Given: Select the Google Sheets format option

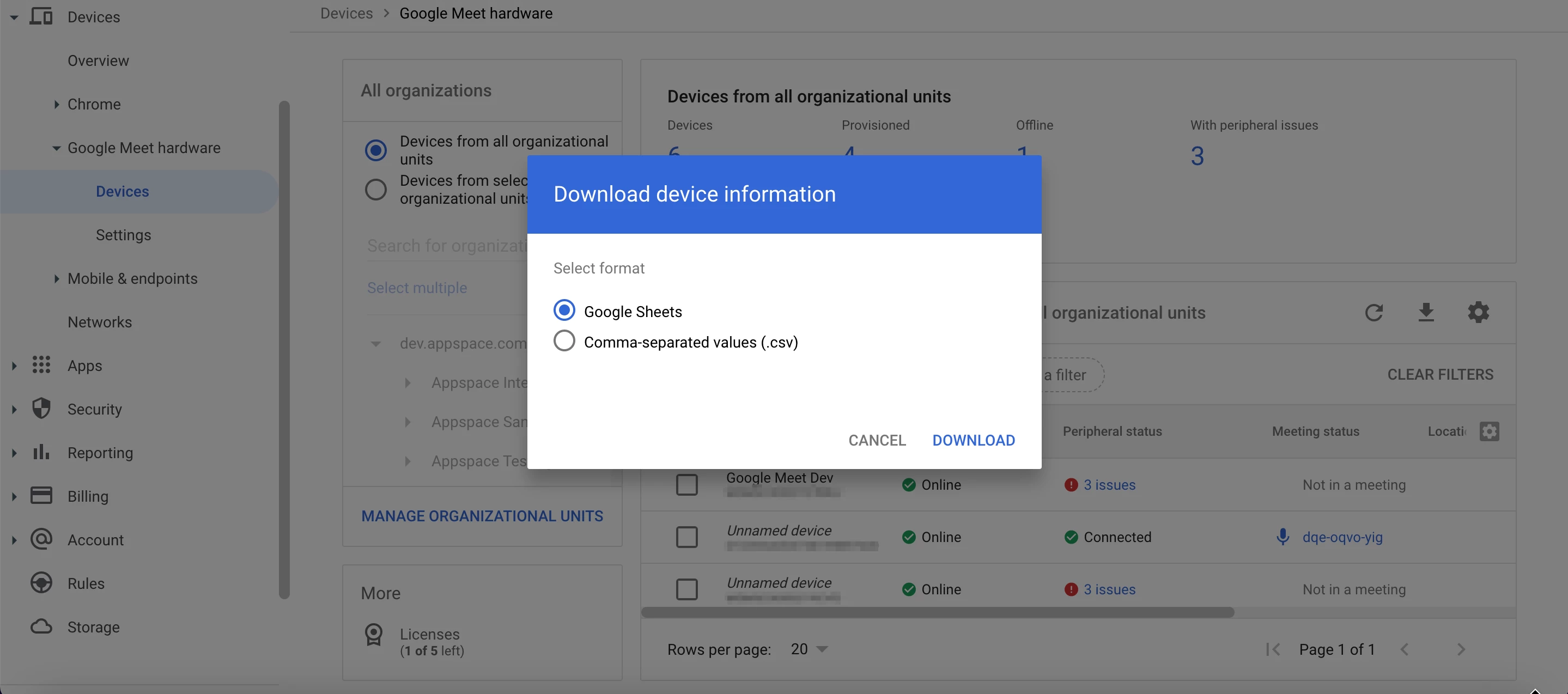Looking at the screenshot, I should coord(564,311).
